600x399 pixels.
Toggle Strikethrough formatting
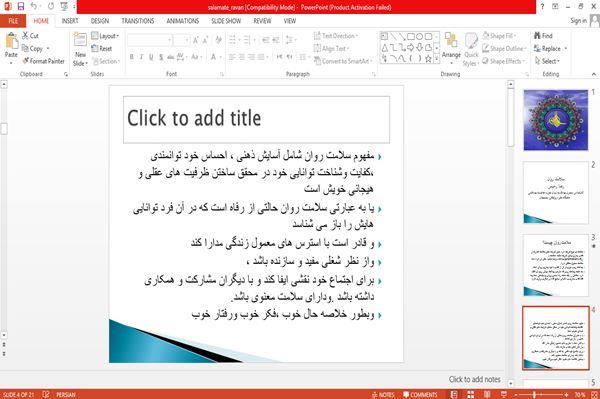[x=171, y=57]
